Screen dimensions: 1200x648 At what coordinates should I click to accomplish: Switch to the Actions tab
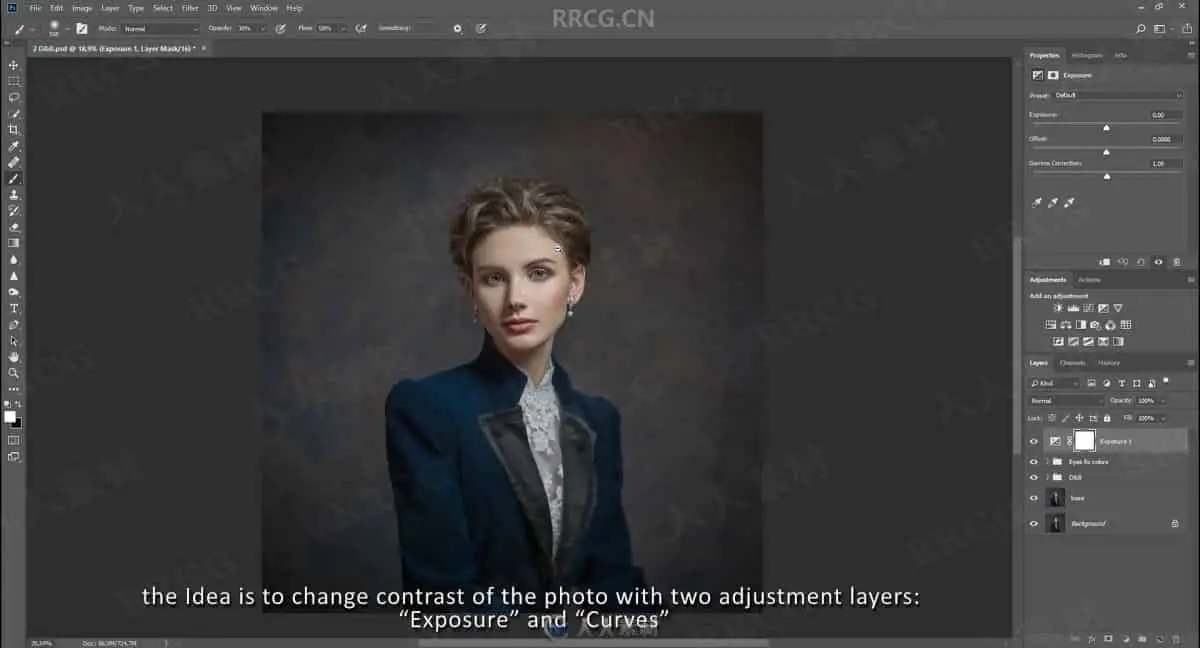(1089, 280)
